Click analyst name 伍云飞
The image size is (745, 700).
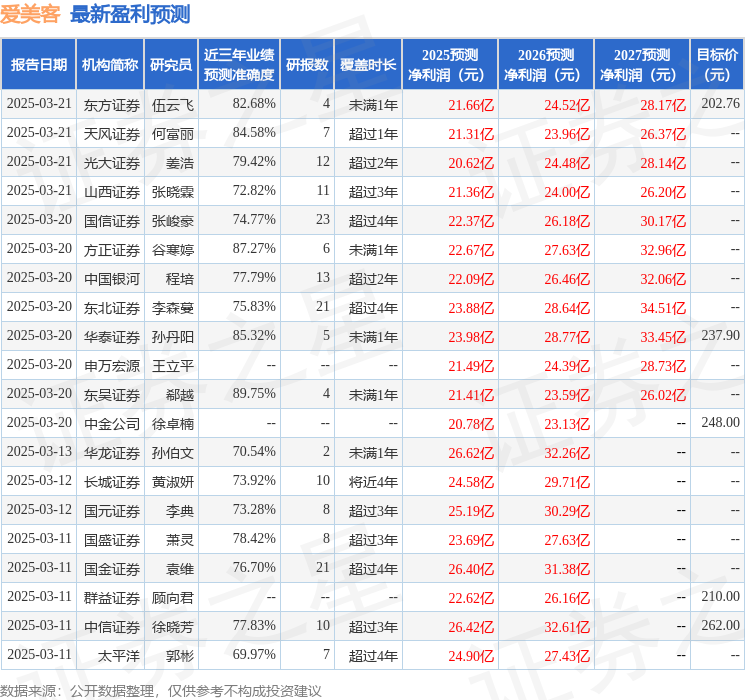173,105
